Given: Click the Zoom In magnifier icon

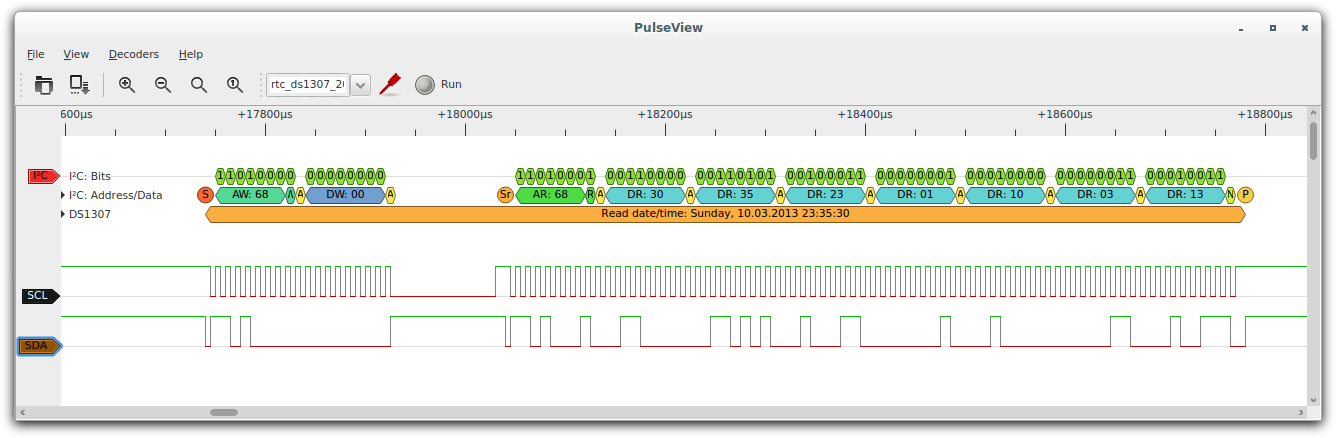Looking at the screenshot, I should coord(127,85).
